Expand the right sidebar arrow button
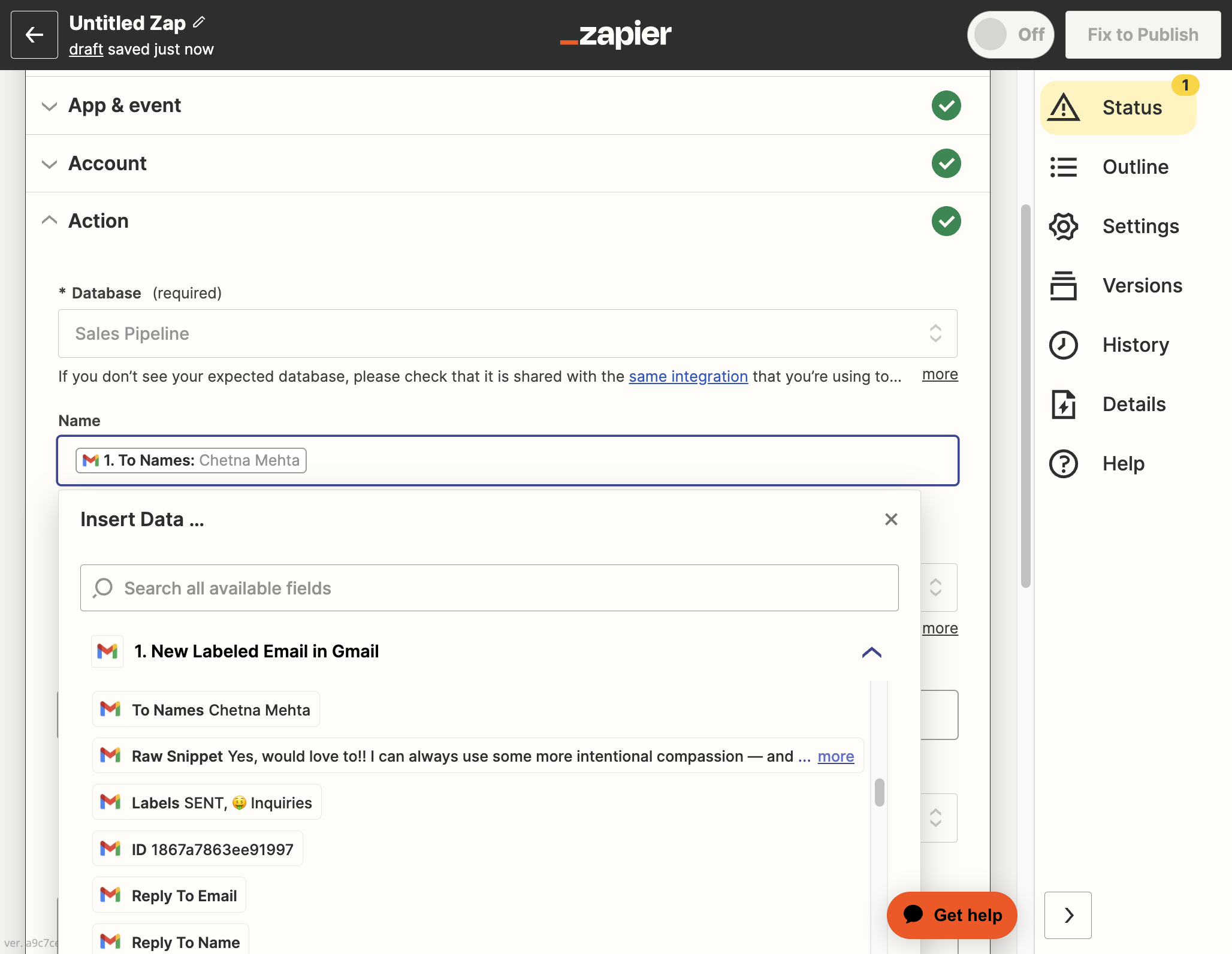Screen dimensions: 1232x954 pyautogui.click(x=1068, y=915)
